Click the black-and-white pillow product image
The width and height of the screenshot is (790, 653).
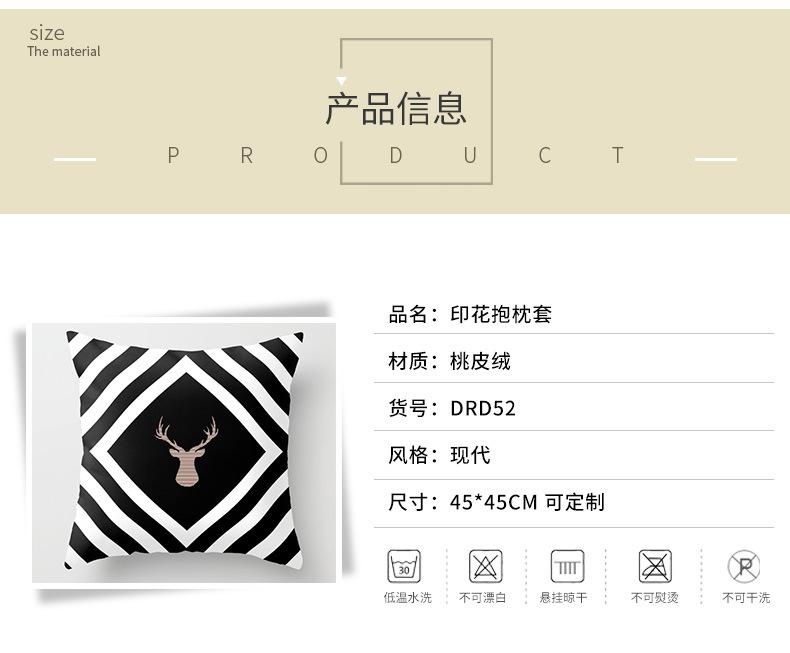184,452
